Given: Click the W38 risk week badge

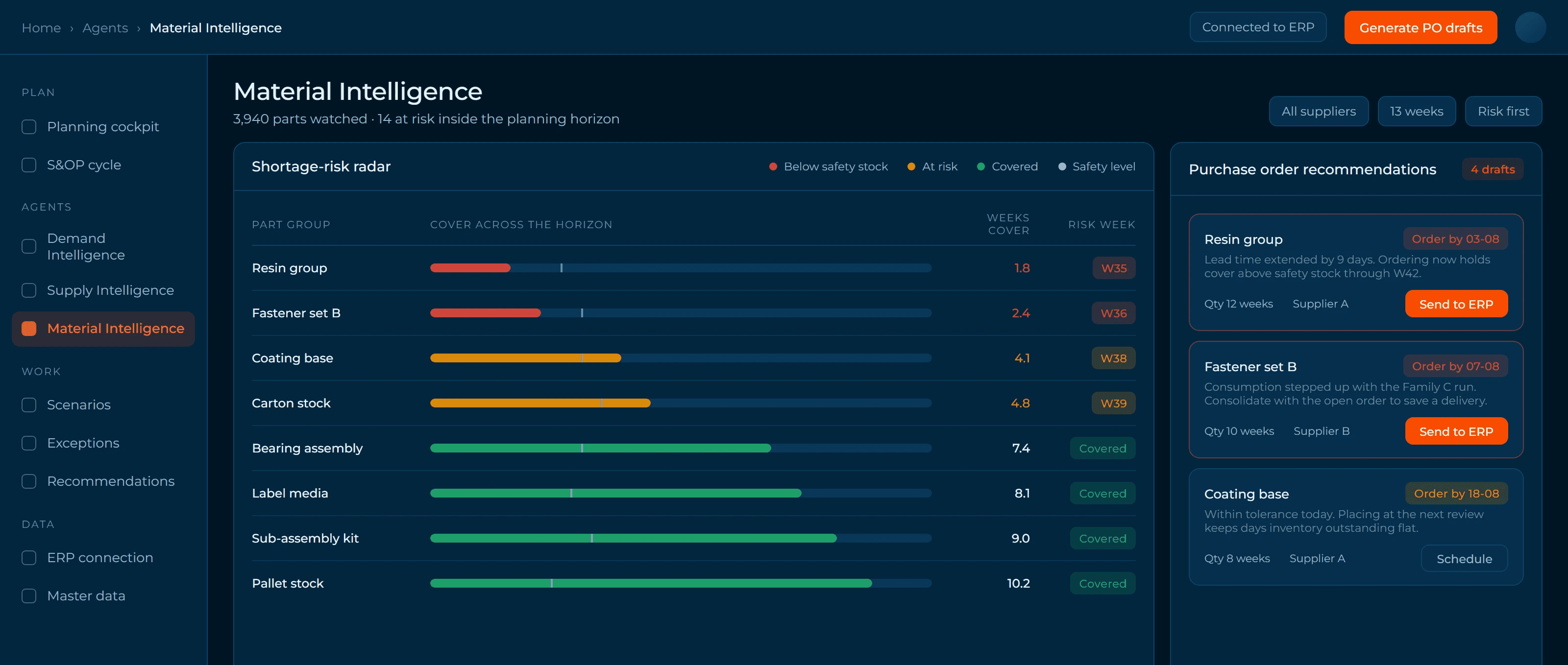Looking at the screenshot, I should coord(1113,358).
